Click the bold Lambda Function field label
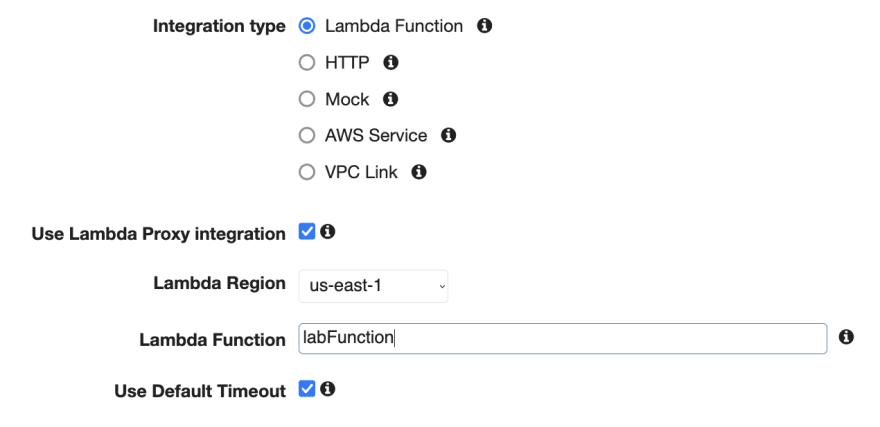The width and height of the screenshot is (880, 427). (x=213, y=339)
